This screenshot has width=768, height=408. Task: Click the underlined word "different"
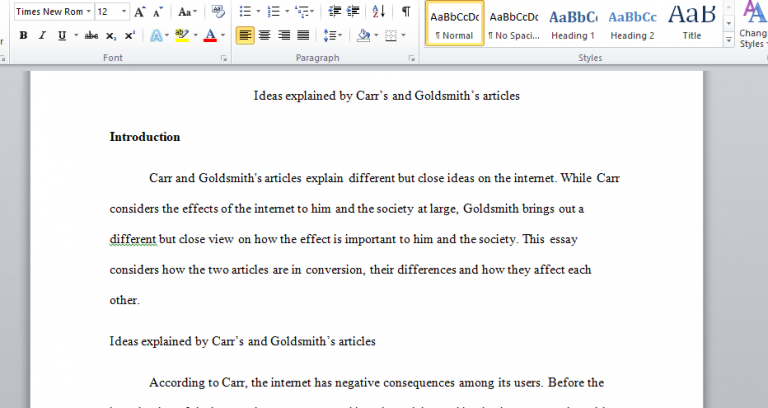click(133, 240)
